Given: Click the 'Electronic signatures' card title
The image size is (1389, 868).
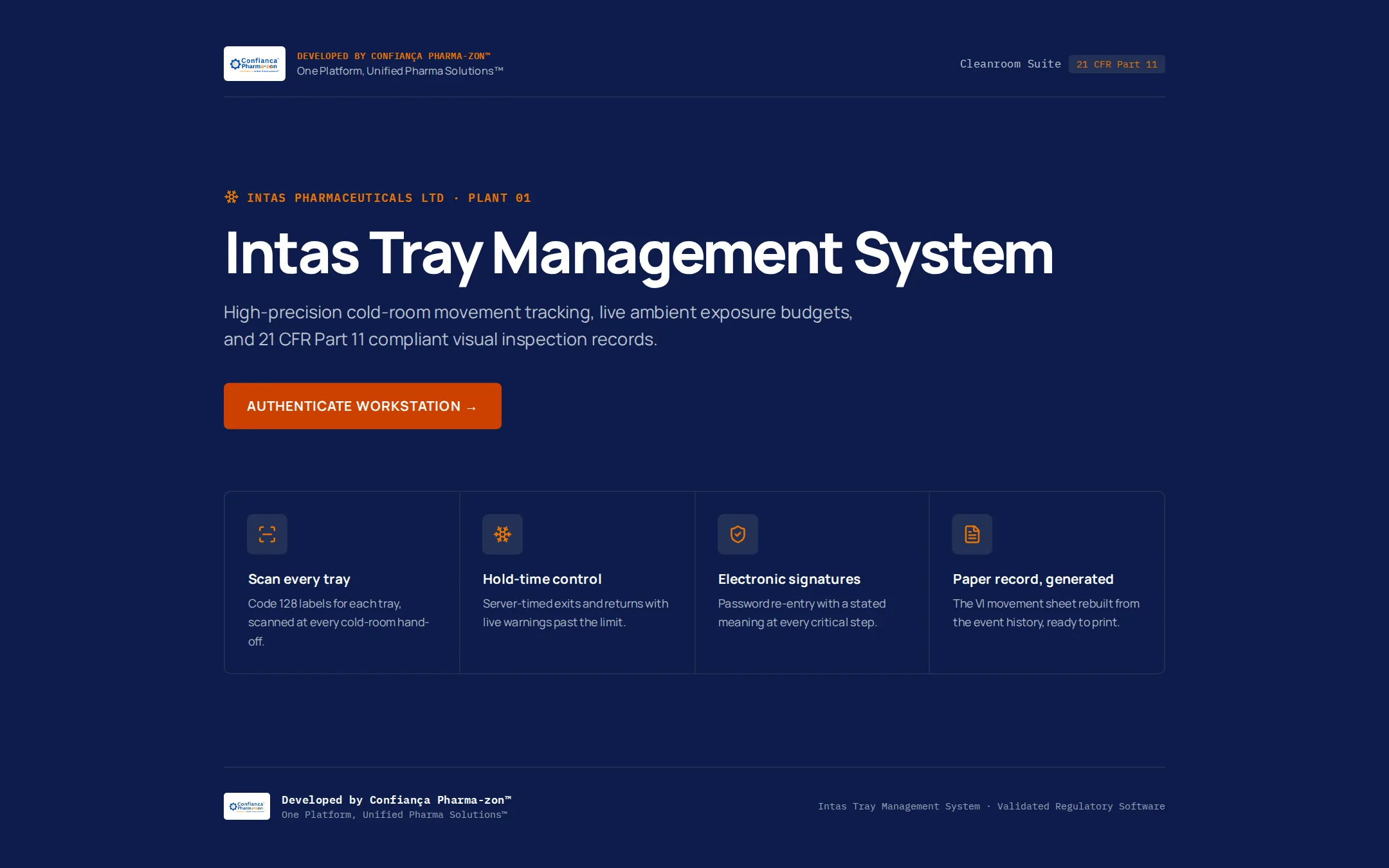Looking at the screenshot, I should coord(789,579).
